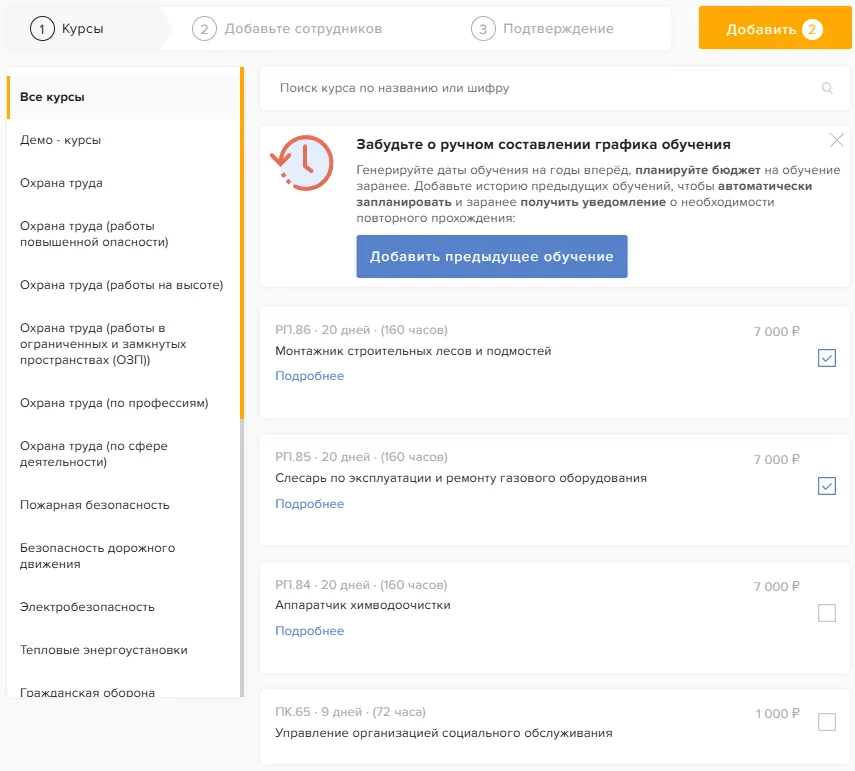Viewport: 855px width, 771px height.
Task: Click the search magnifier icon
Action: point(827,88)
